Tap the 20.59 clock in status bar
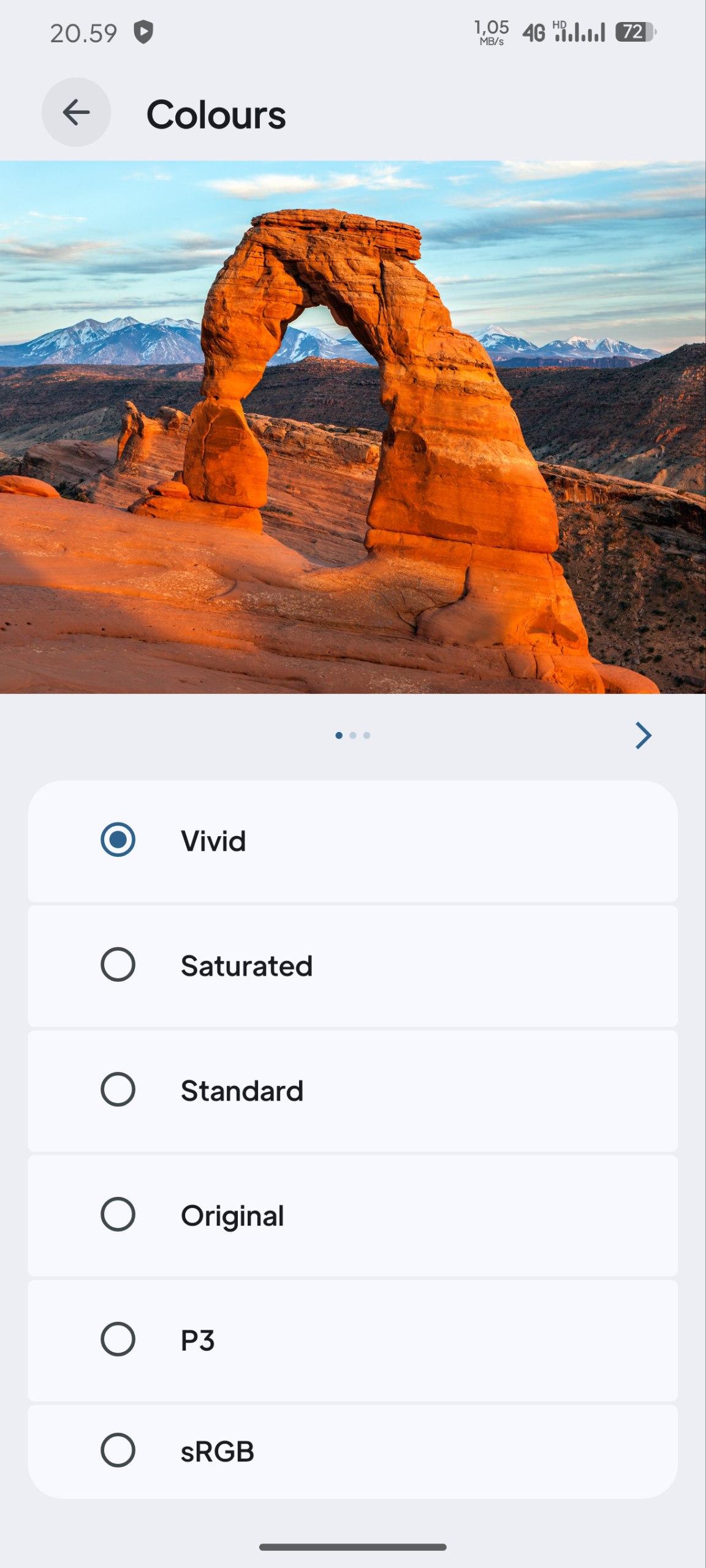This screenshot has height=1568, width=706. 83,33
